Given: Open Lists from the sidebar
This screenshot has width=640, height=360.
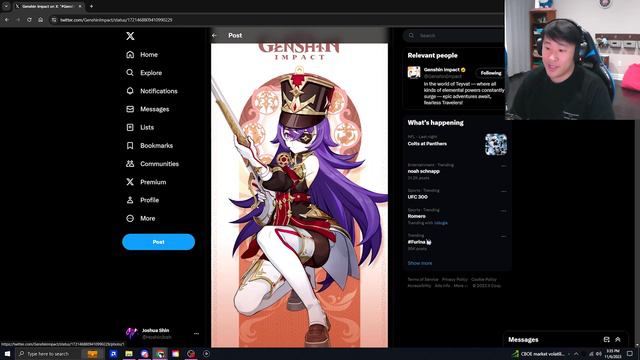Looking at the screenshot, I should click(x=140, y=127).
